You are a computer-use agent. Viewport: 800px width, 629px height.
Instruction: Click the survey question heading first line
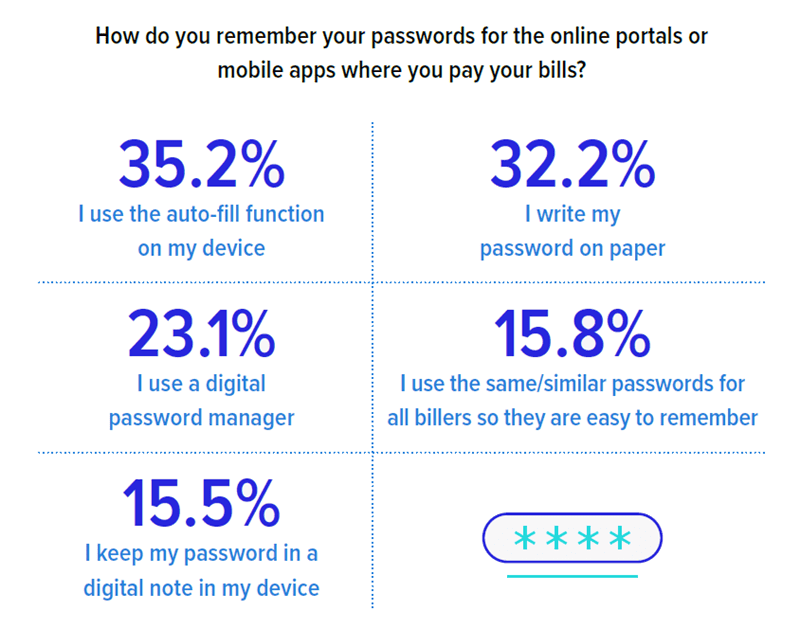(x=402, y=37)
